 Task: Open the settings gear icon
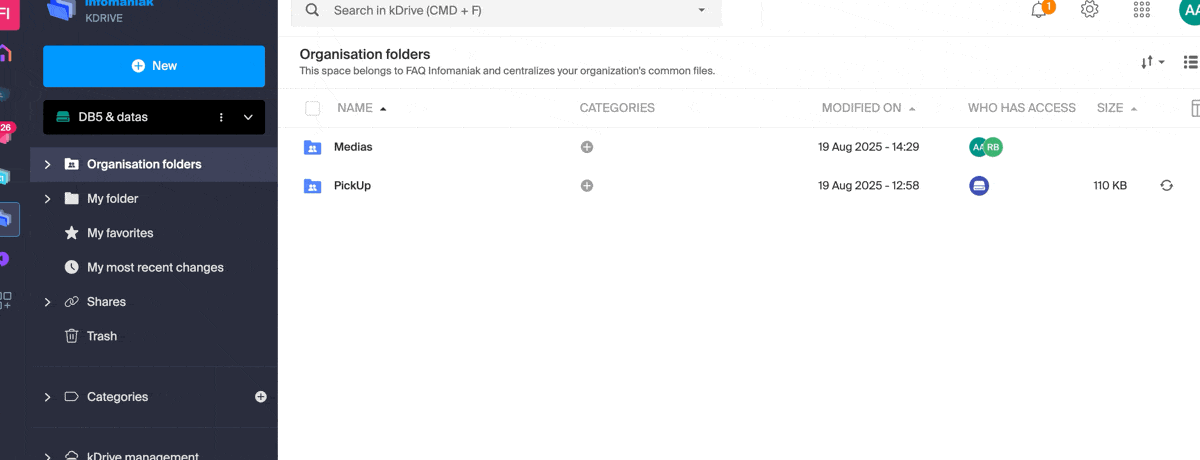tap(1090, 10)
